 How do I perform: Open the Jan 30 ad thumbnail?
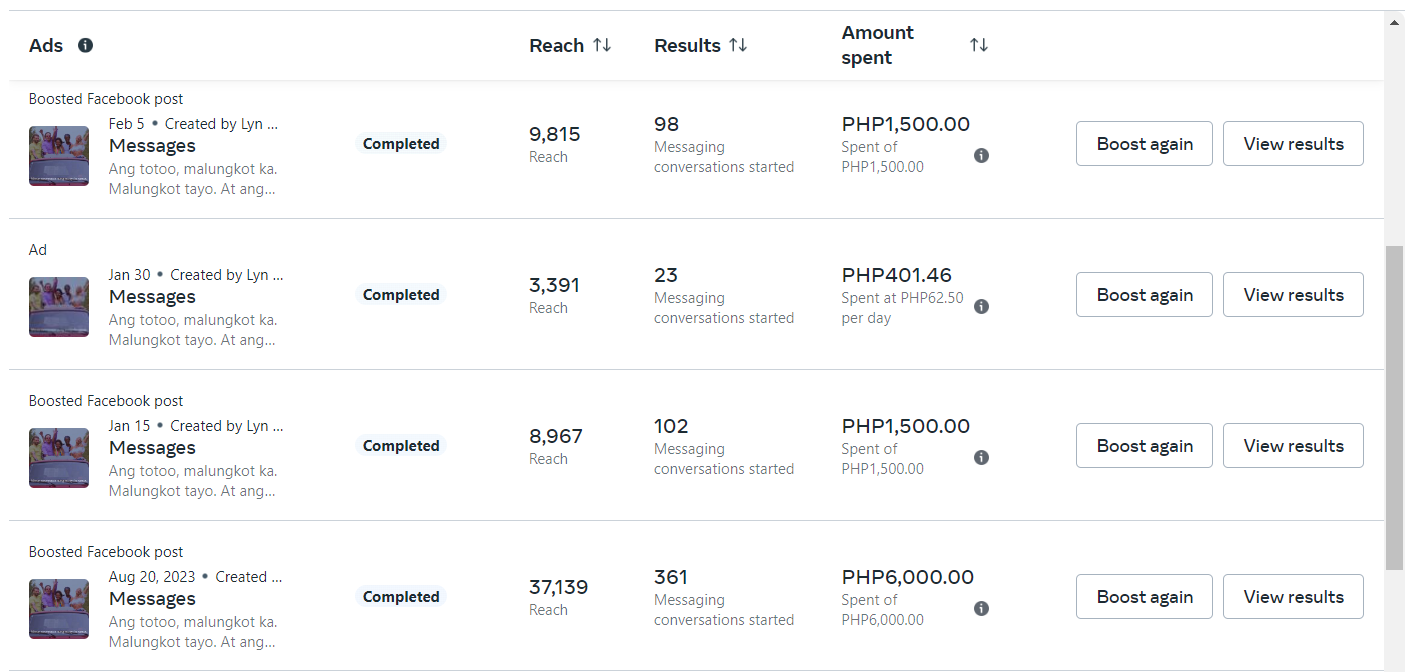click(x=59, y=307)
